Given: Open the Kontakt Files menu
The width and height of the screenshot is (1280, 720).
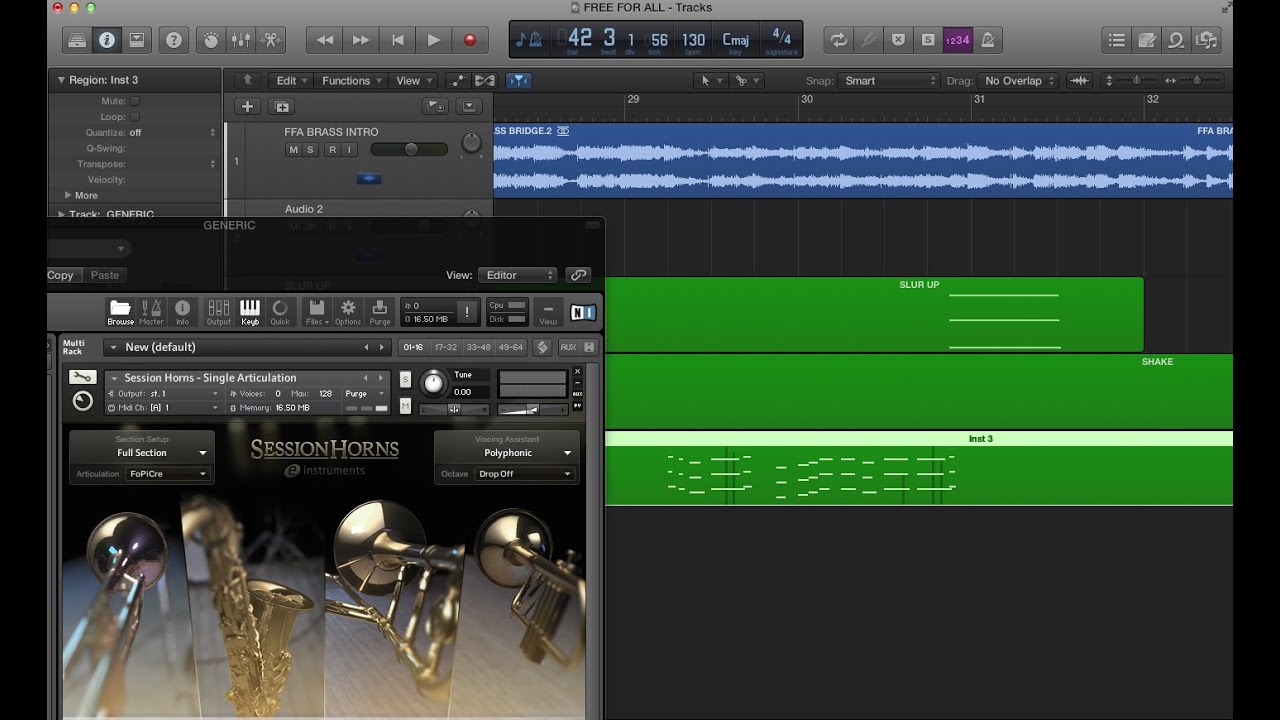Looking at the screenshot, I should [x=317, y=312].
